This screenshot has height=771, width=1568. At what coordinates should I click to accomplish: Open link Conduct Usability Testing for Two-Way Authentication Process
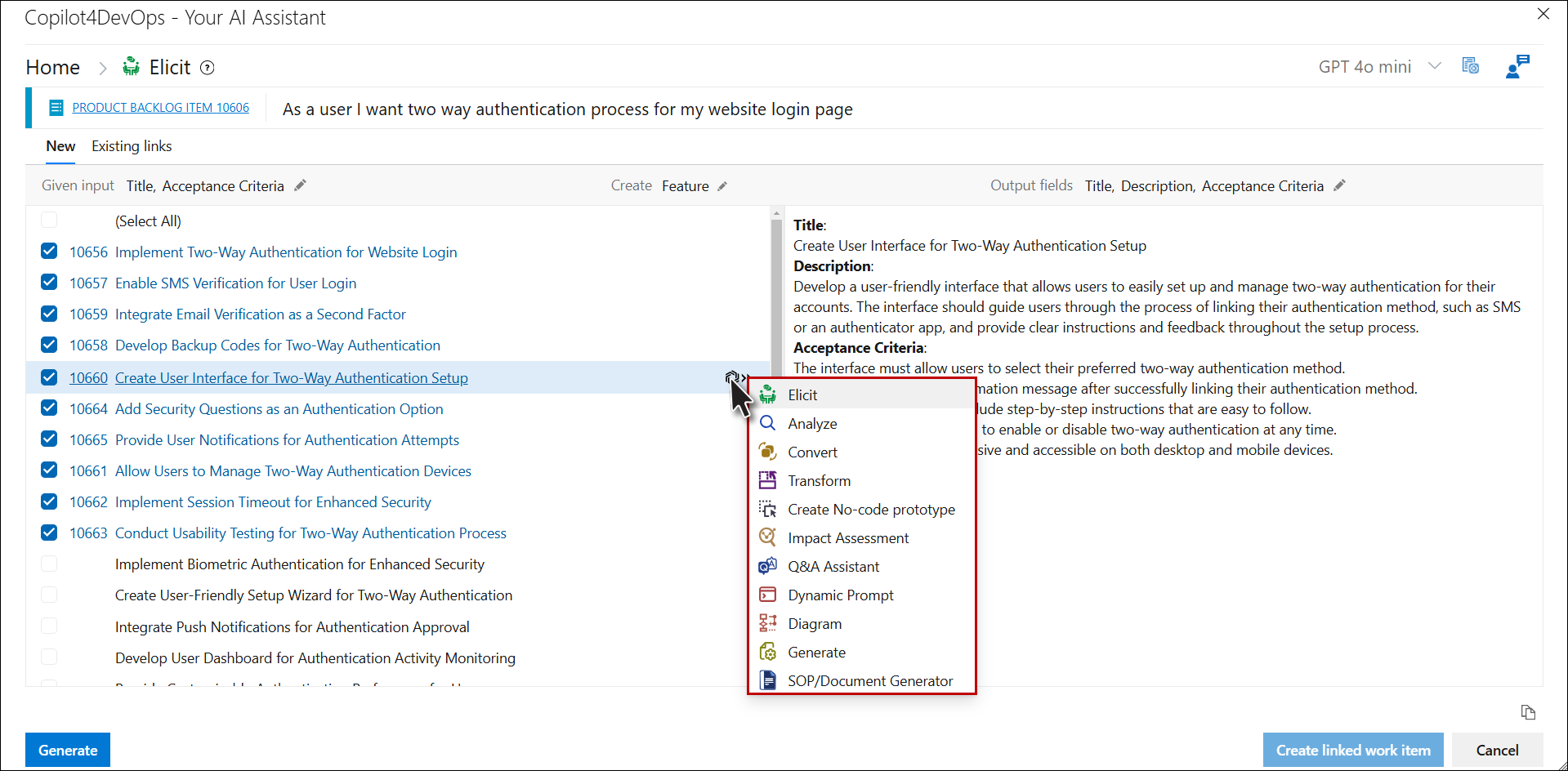[x=310, y=533]
